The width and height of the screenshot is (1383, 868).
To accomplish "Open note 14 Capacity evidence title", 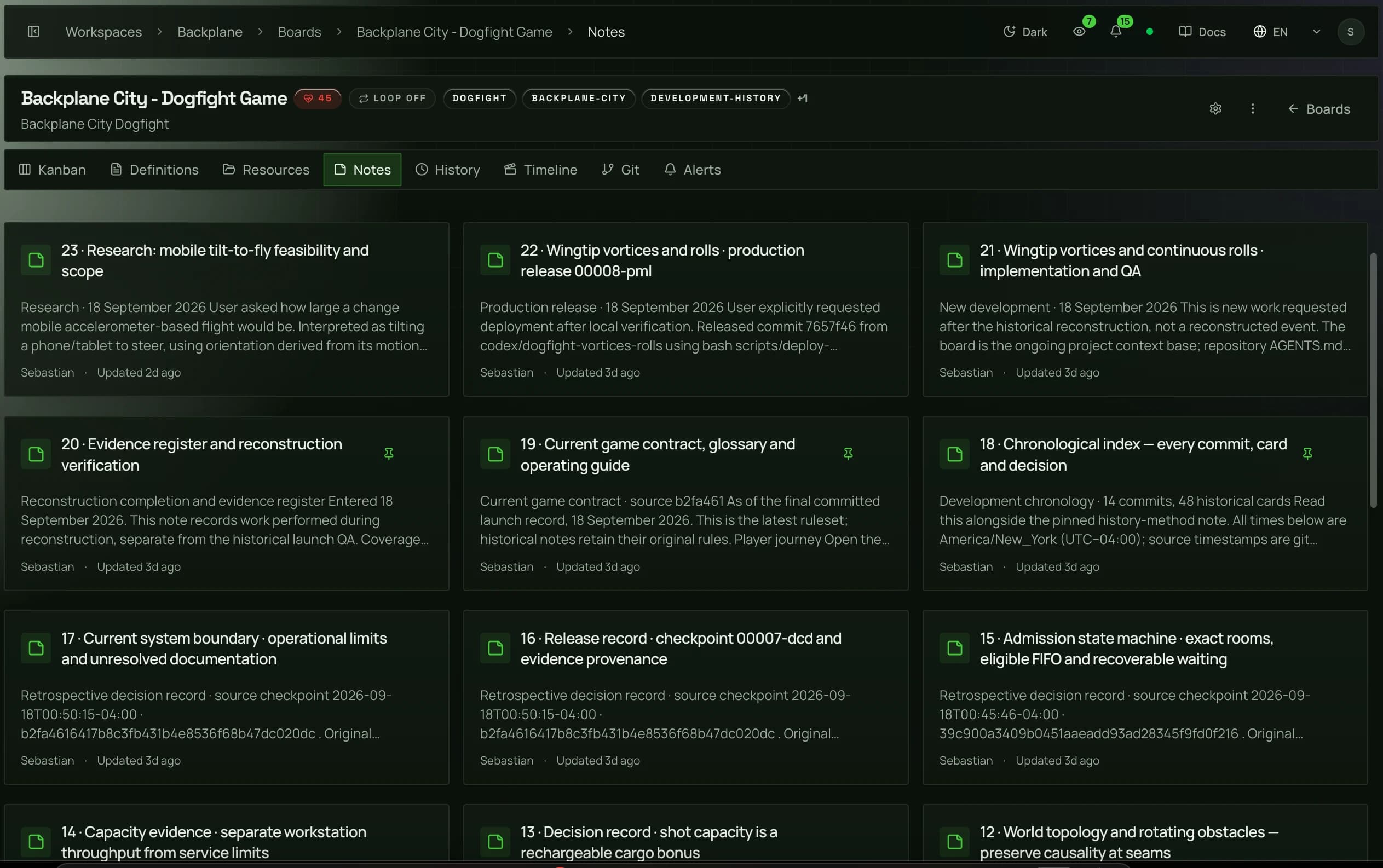I will point(214,842).
